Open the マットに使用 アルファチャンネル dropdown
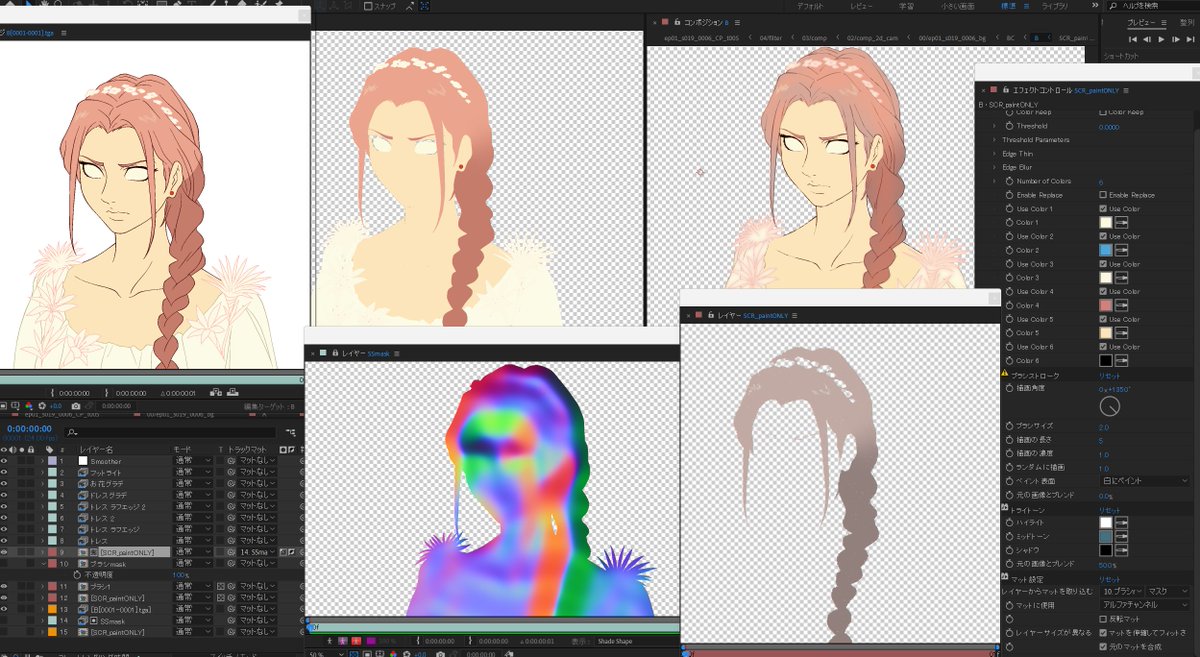The image size is (1200, 657). tap(1144, 605)
